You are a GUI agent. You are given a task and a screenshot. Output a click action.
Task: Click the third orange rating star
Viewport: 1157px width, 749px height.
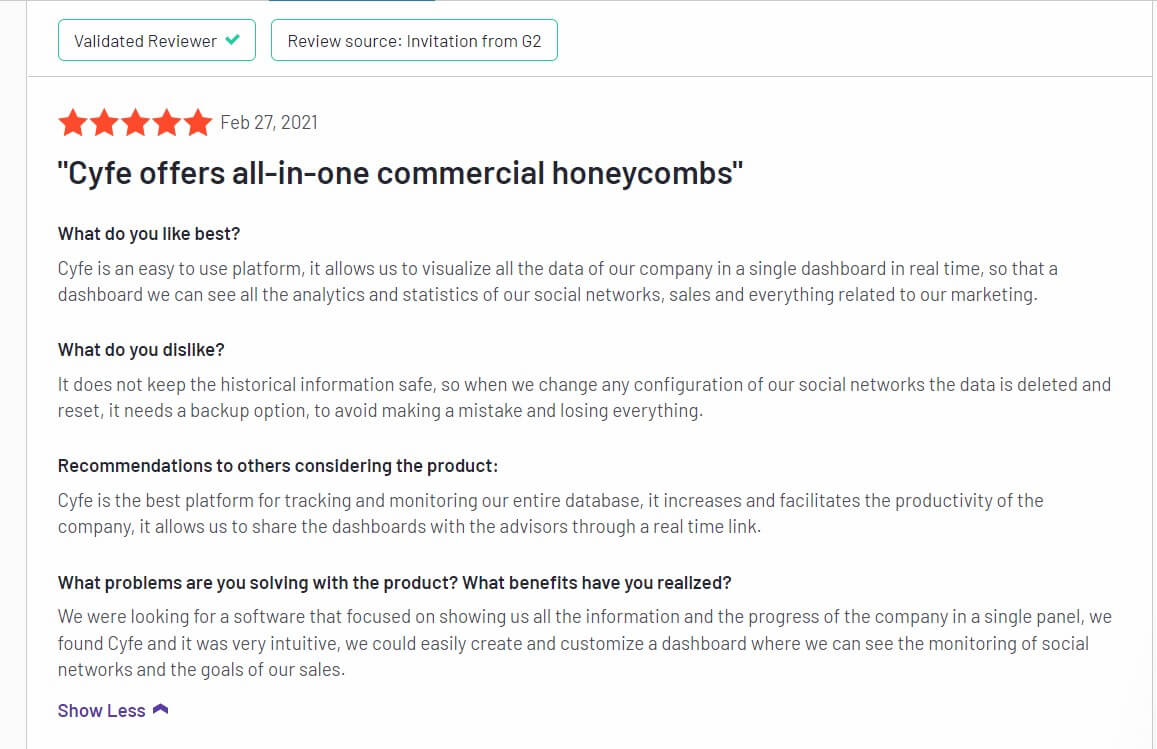[136, 122]
